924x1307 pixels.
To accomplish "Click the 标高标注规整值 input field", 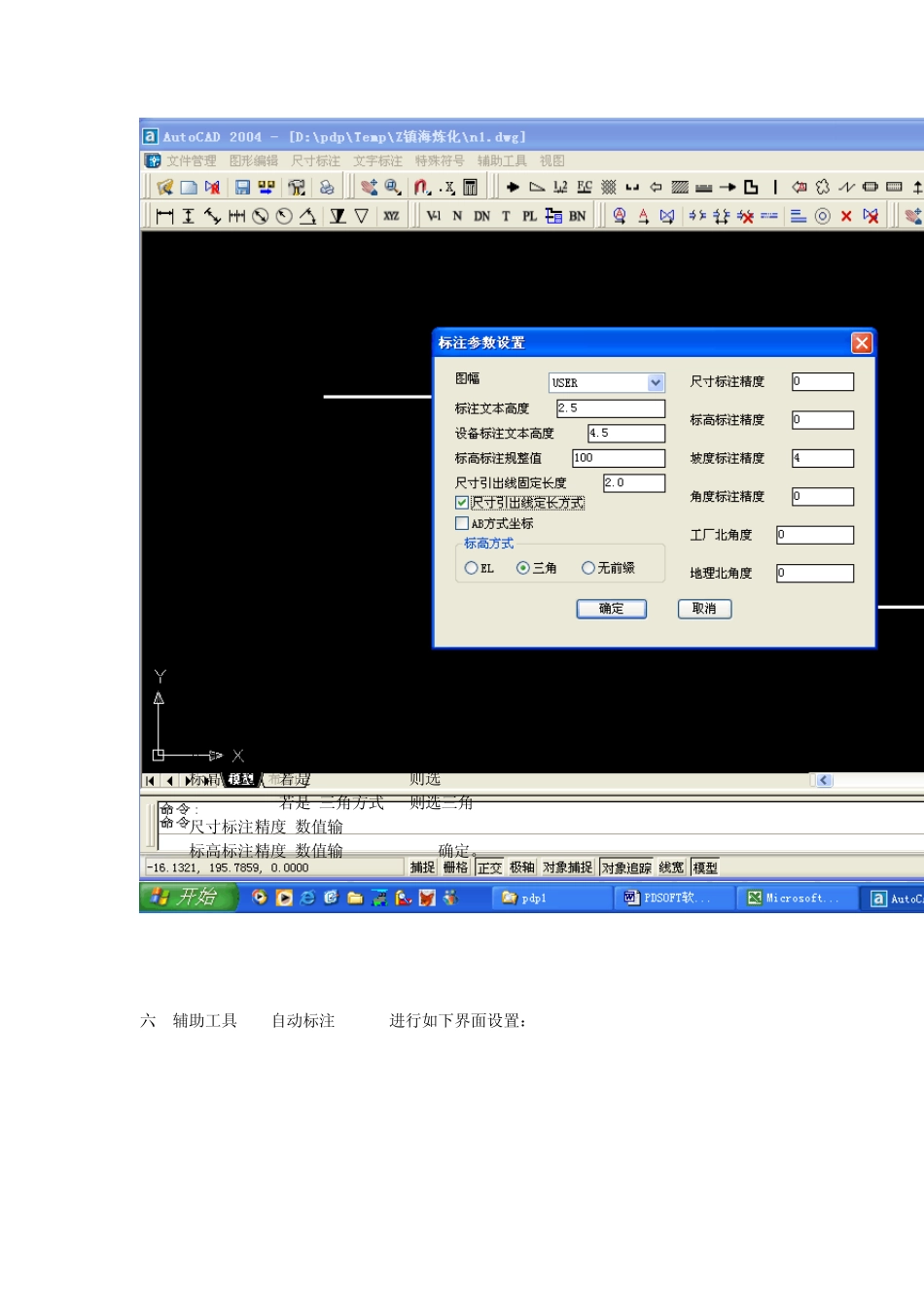I will [619, 458].
